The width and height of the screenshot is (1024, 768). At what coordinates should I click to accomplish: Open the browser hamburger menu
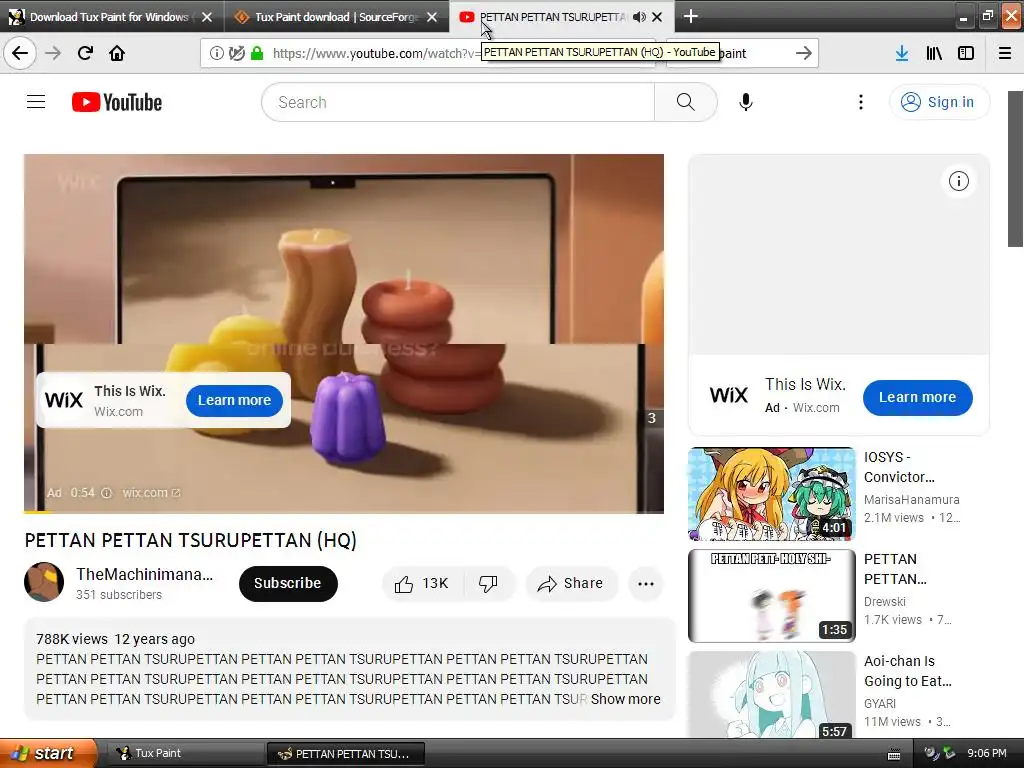click(x=1005, y=53)
